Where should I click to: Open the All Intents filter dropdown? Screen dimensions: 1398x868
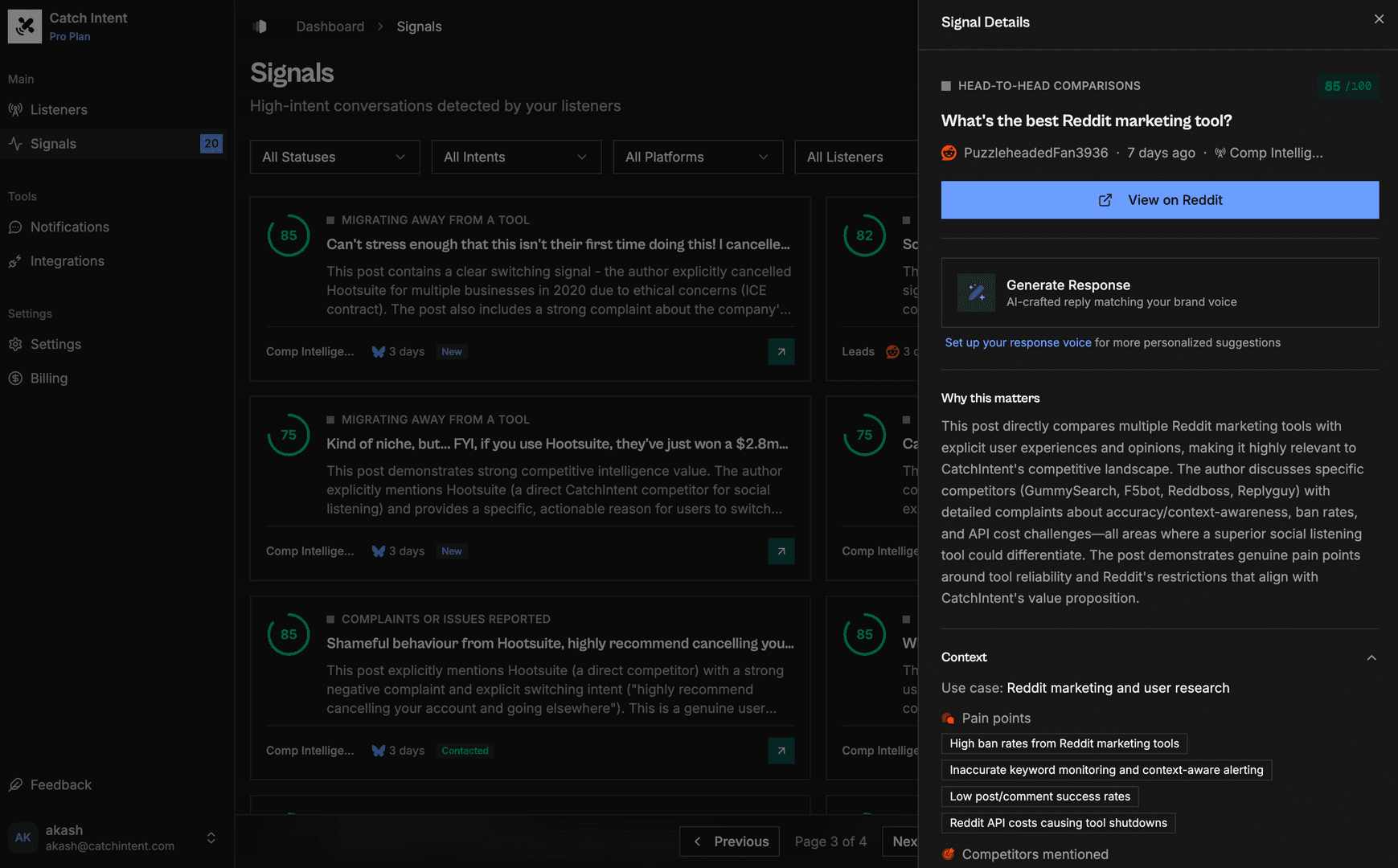pos(516,158)
